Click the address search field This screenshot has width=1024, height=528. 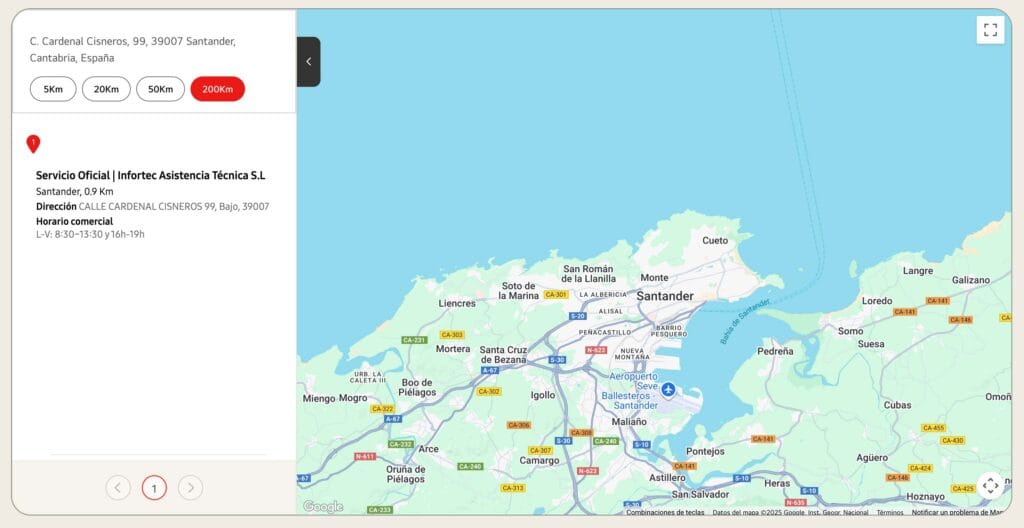click(150, 49)
